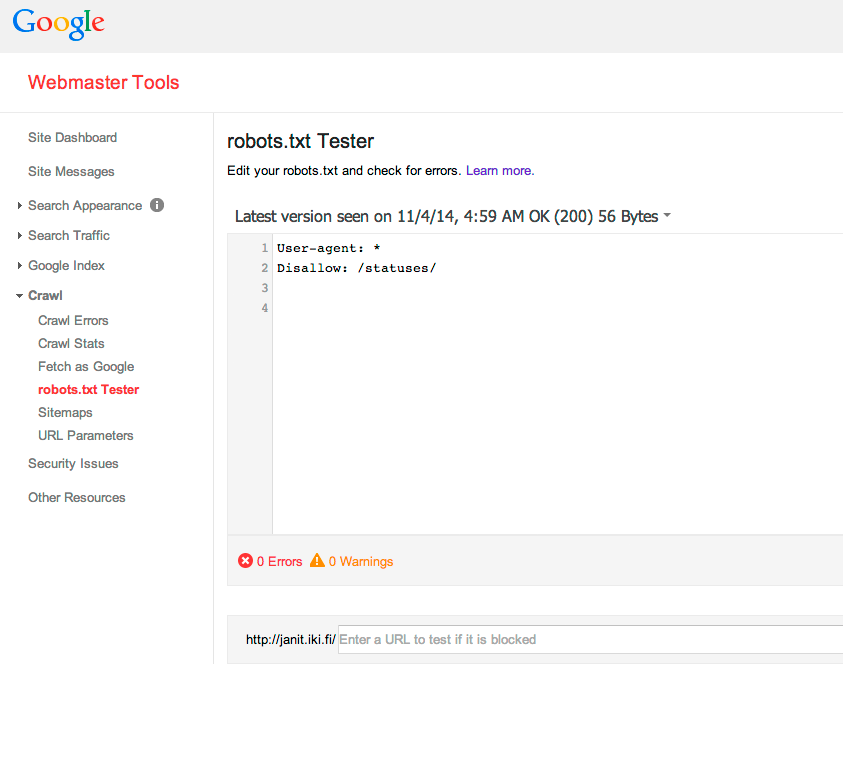Viewport: 843px width, 768px height.
Task: Click line number 4 in the editor gutter
Action: coord(265,308)
